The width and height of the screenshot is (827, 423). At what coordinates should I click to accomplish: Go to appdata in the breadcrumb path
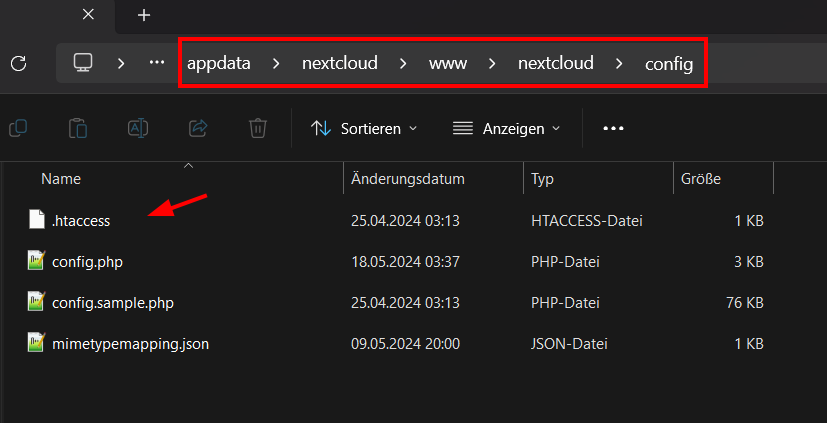tap(219, 64)
